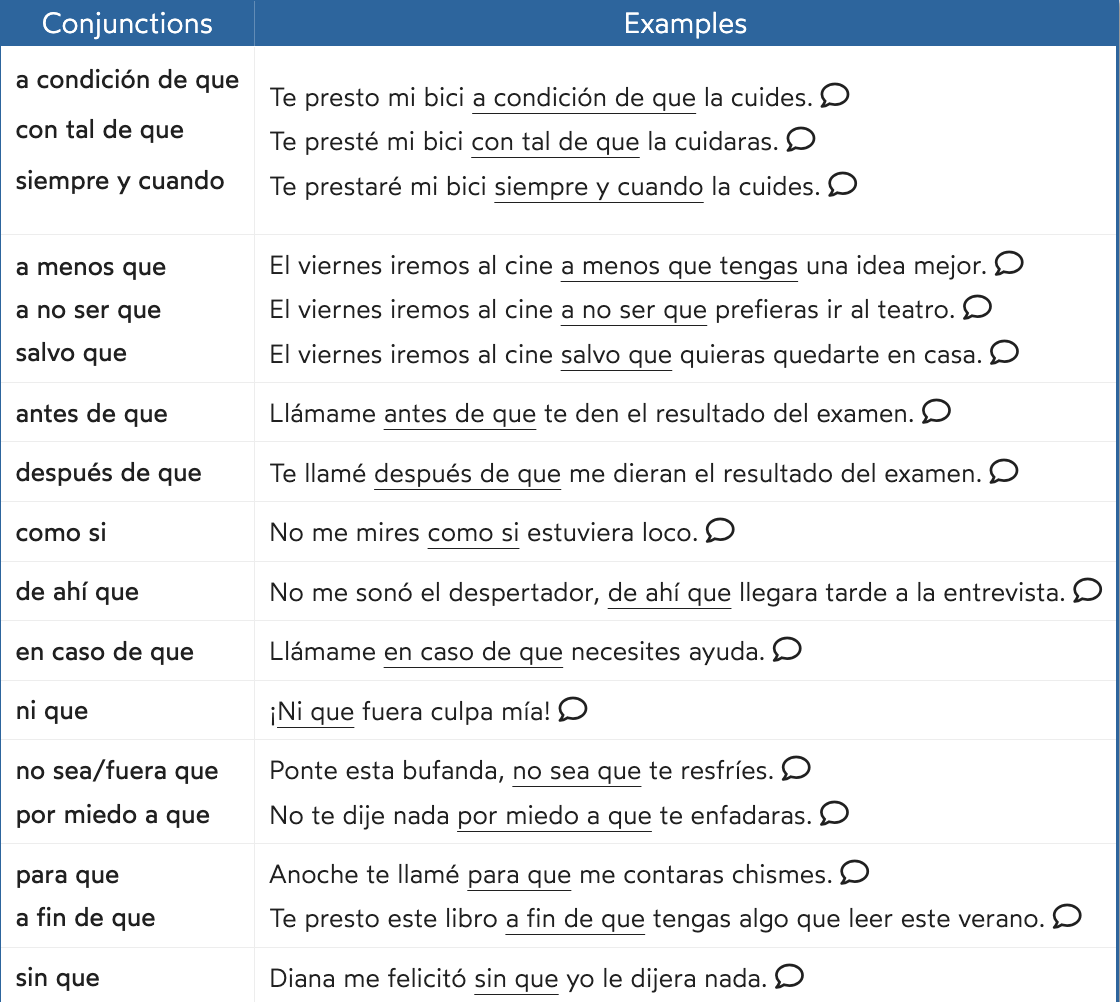Click the 'Examples' column header
Image resolution: width=1120 pixels, height=1002 pixels.
click(x=685, y=23)
